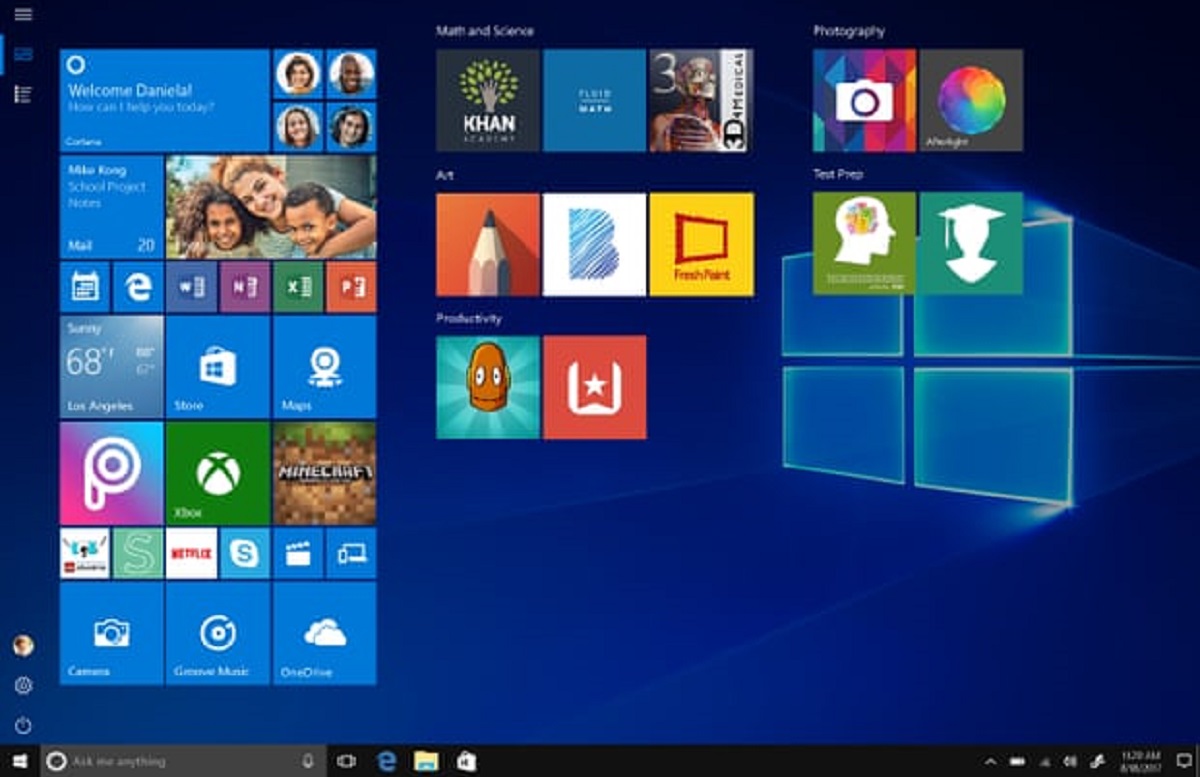Show hidden system tray icons
This screenshot has width=1200, height=777.
[x=990, y=762]
